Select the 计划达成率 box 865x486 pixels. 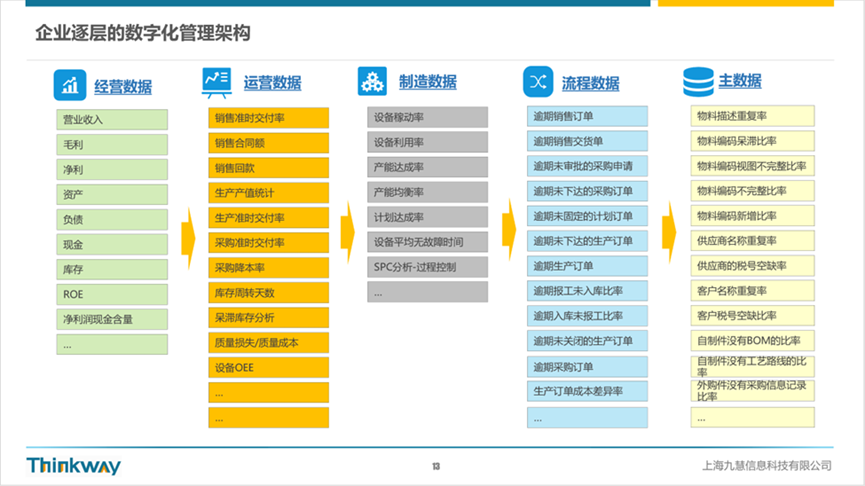click(x=428, y=217)
